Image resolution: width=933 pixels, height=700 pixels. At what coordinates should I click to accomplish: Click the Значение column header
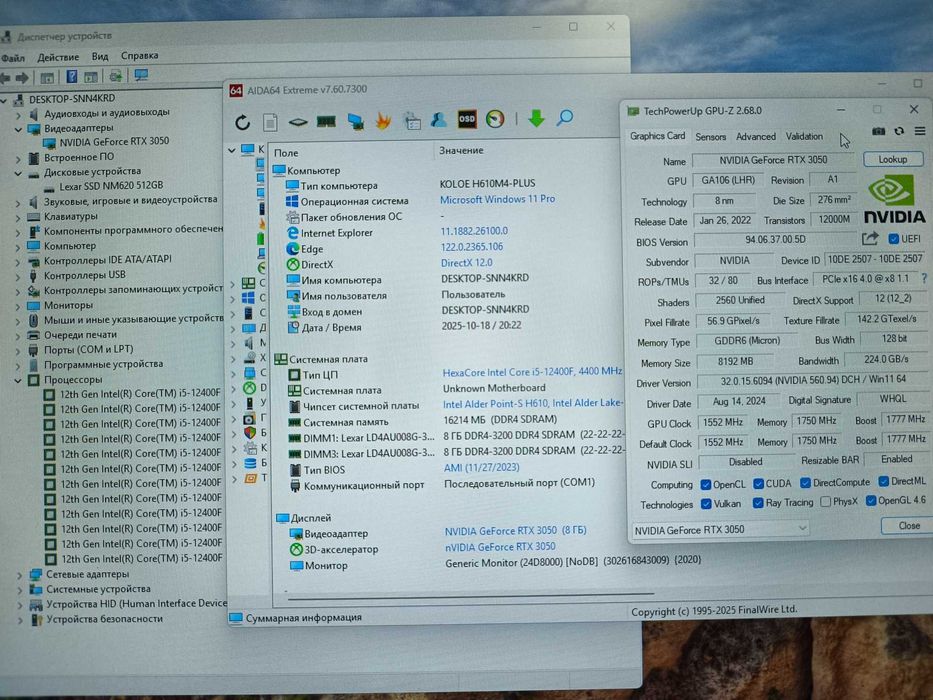point(461,151)
